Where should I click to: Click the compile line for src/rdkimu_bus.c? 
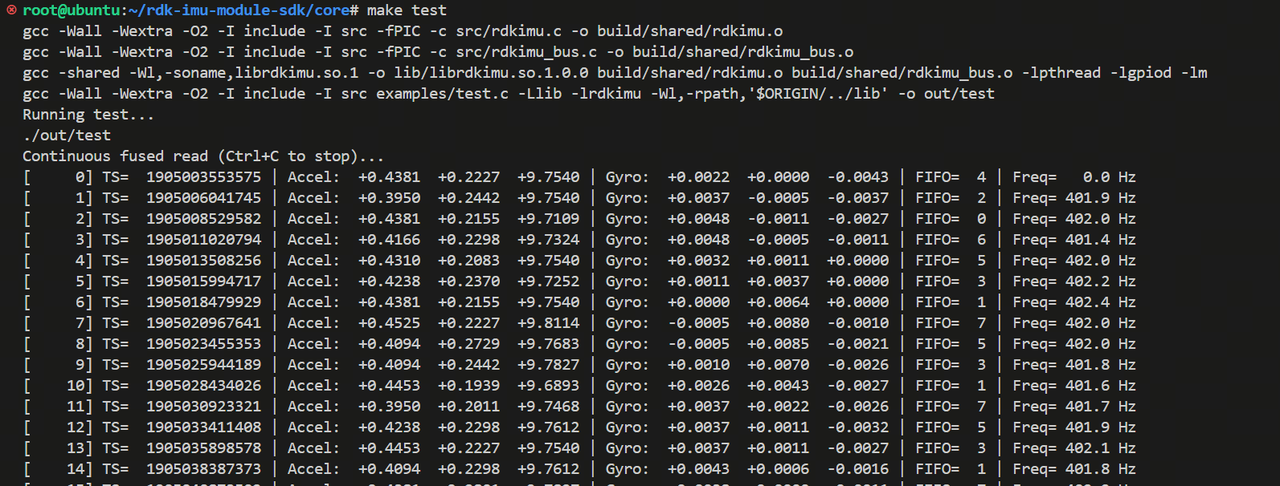[x=438, y=52]
